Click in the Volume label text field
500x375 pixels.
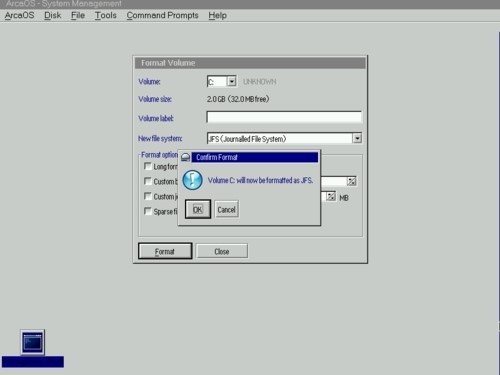(284, 117)
